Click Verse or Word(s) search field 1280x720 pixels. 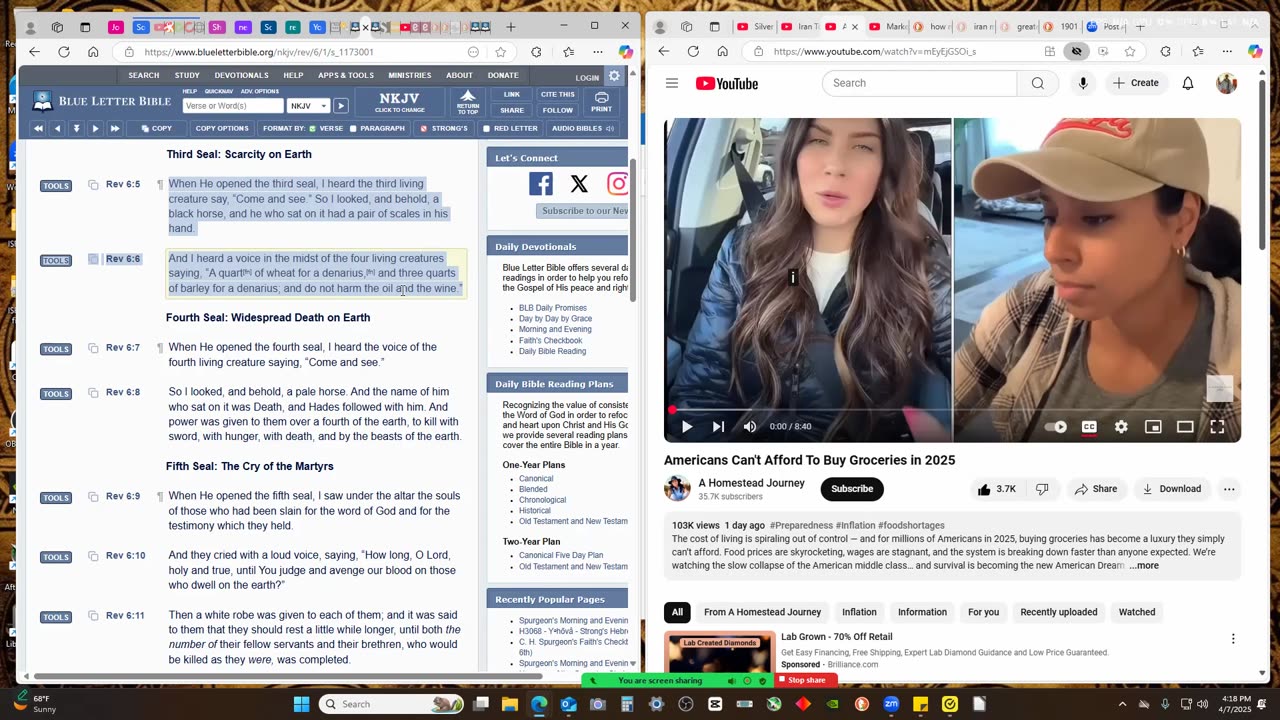233,106
